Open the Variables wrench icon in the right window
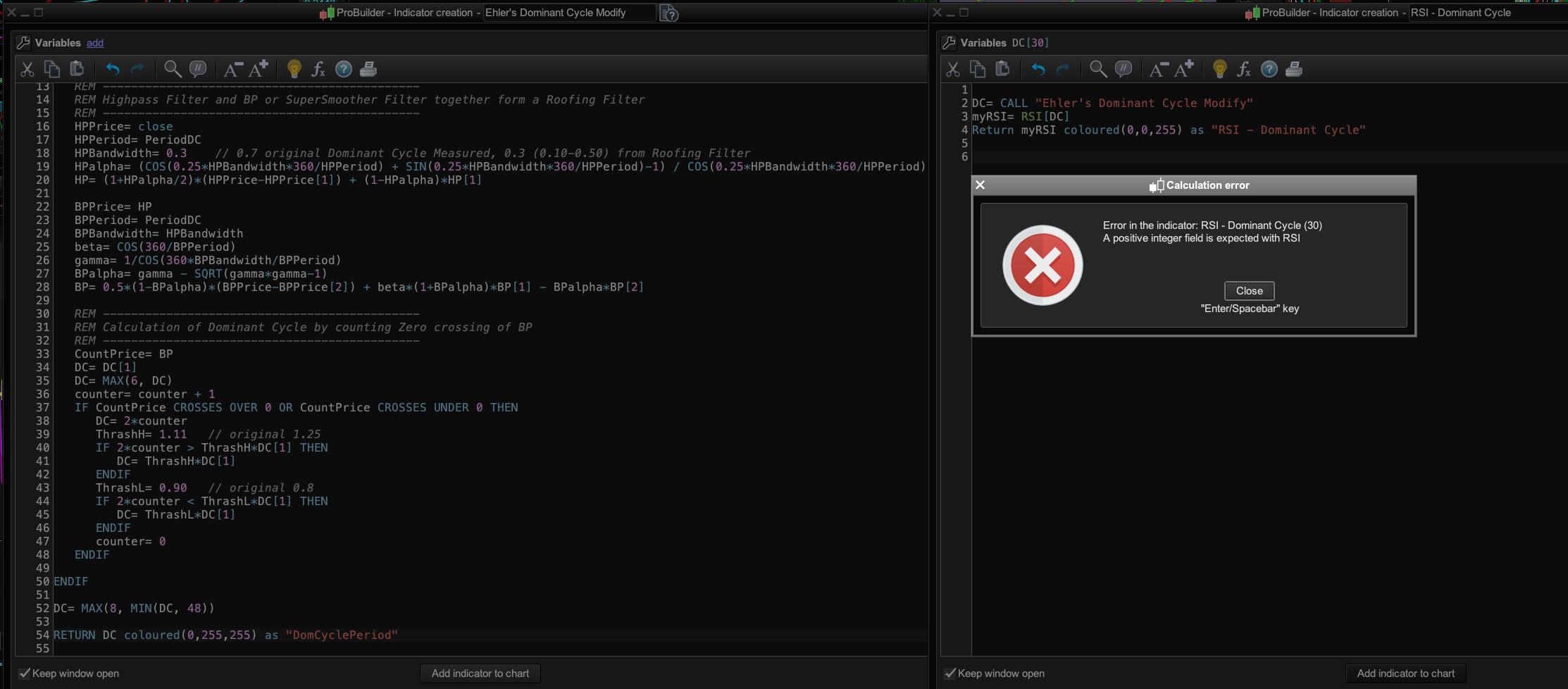Viewport: 1568px width, 689px height. tap(949, 43)
